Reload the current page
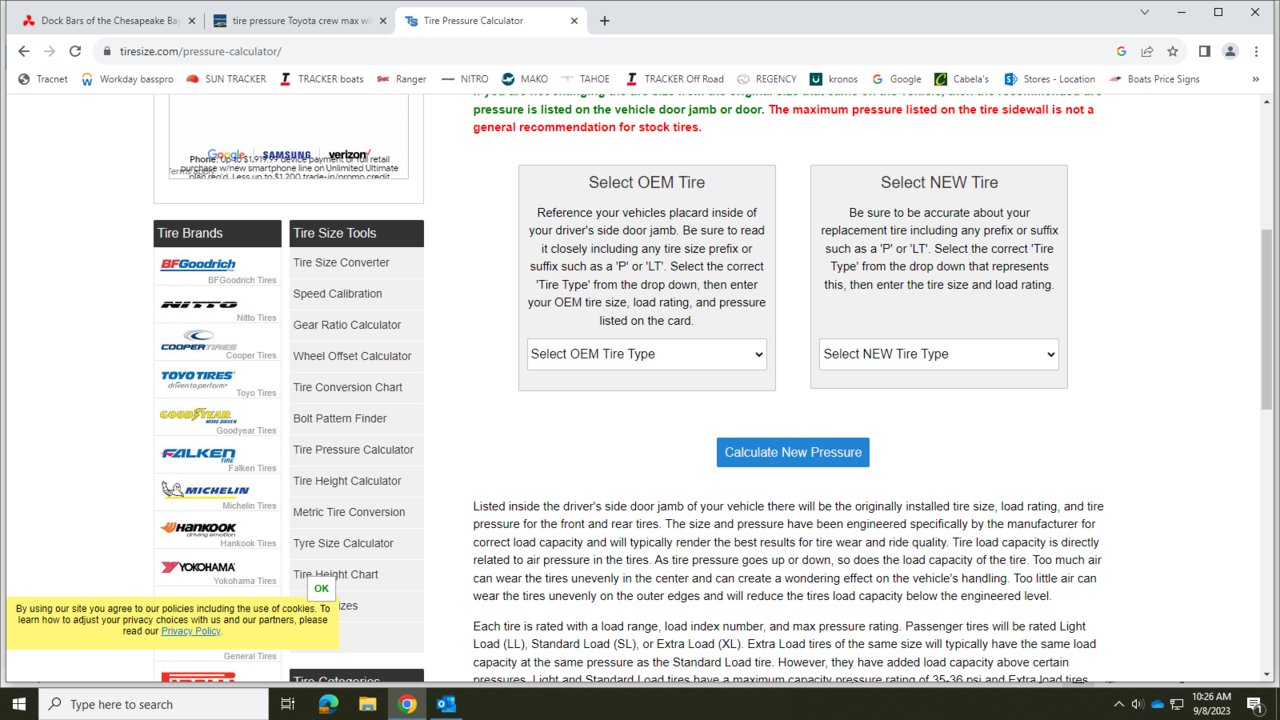This screenshot has height=720, width=1280. 75,51
